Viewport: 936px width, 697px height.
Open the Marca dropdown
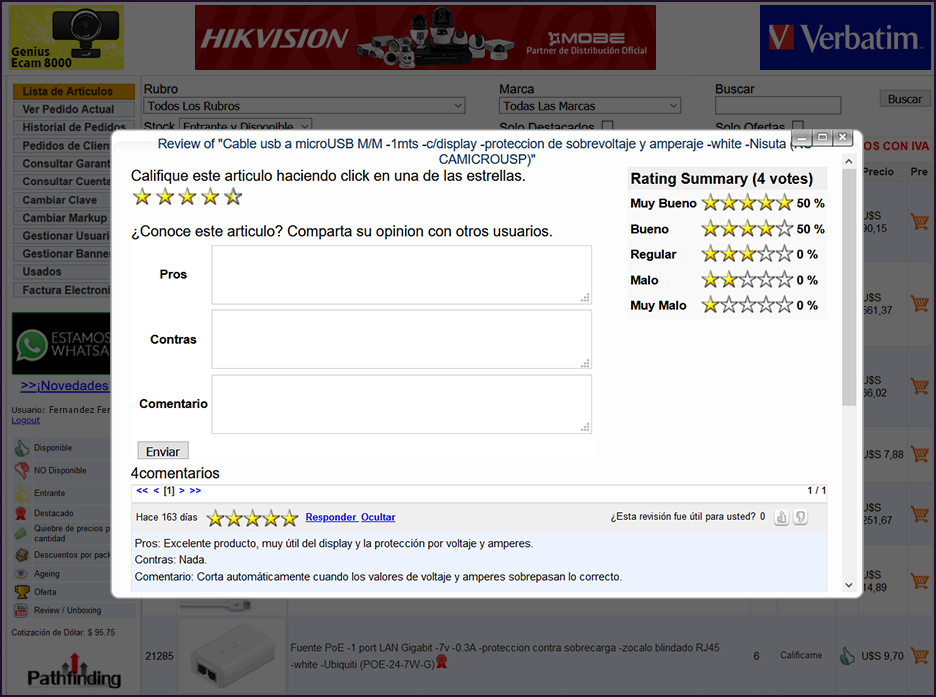590,106
